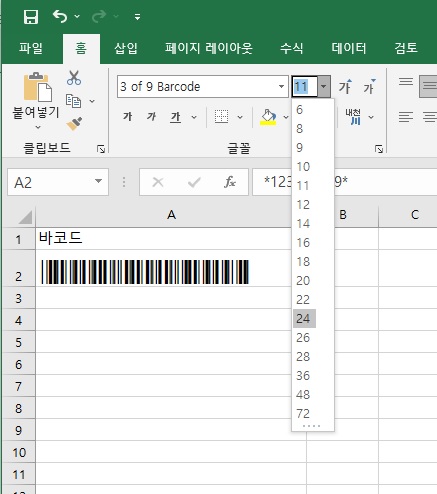Image resolution: width=437 pixels, height=494 pixels.
Task: Click the 붙여넣기 paste icon
Action: 37,87
